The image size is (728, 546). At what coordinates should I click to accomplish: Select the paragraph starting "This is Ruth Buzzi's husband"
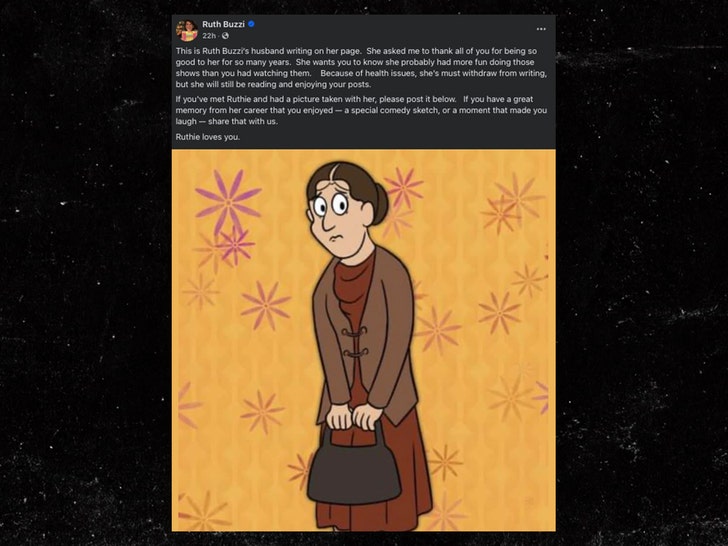[x=361, y=68]
